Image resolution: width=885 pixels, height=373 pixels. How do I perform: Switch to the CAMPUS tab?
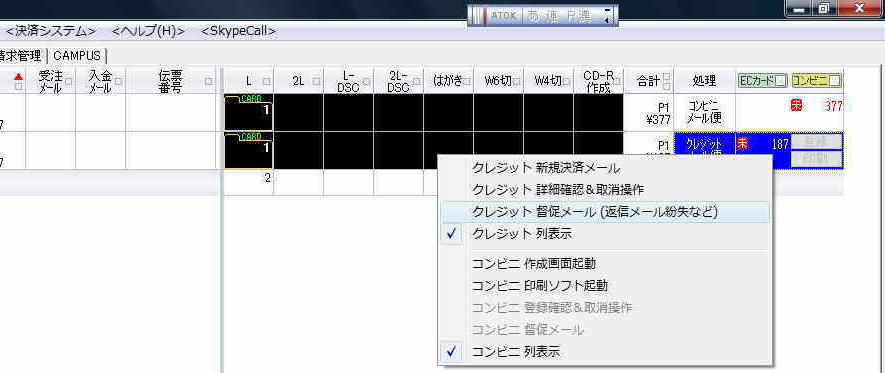(x=77, y=56)
